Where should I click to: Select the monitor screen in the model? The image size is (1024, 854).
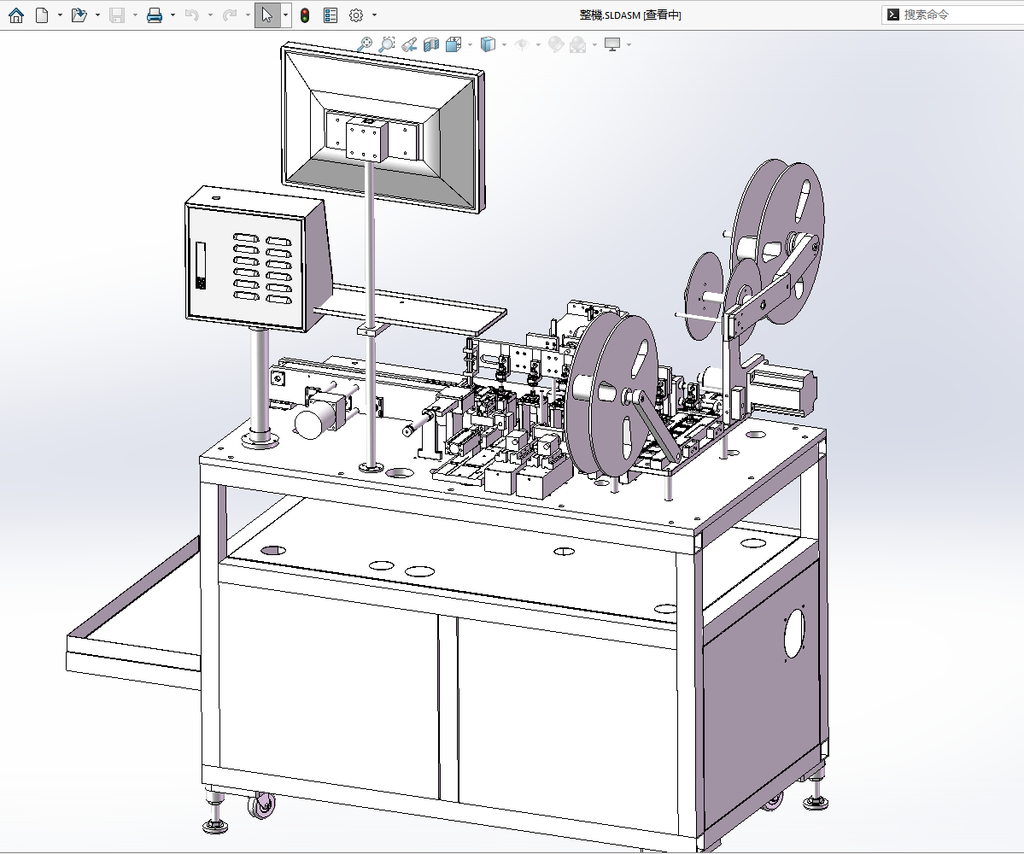coord(383,128)
